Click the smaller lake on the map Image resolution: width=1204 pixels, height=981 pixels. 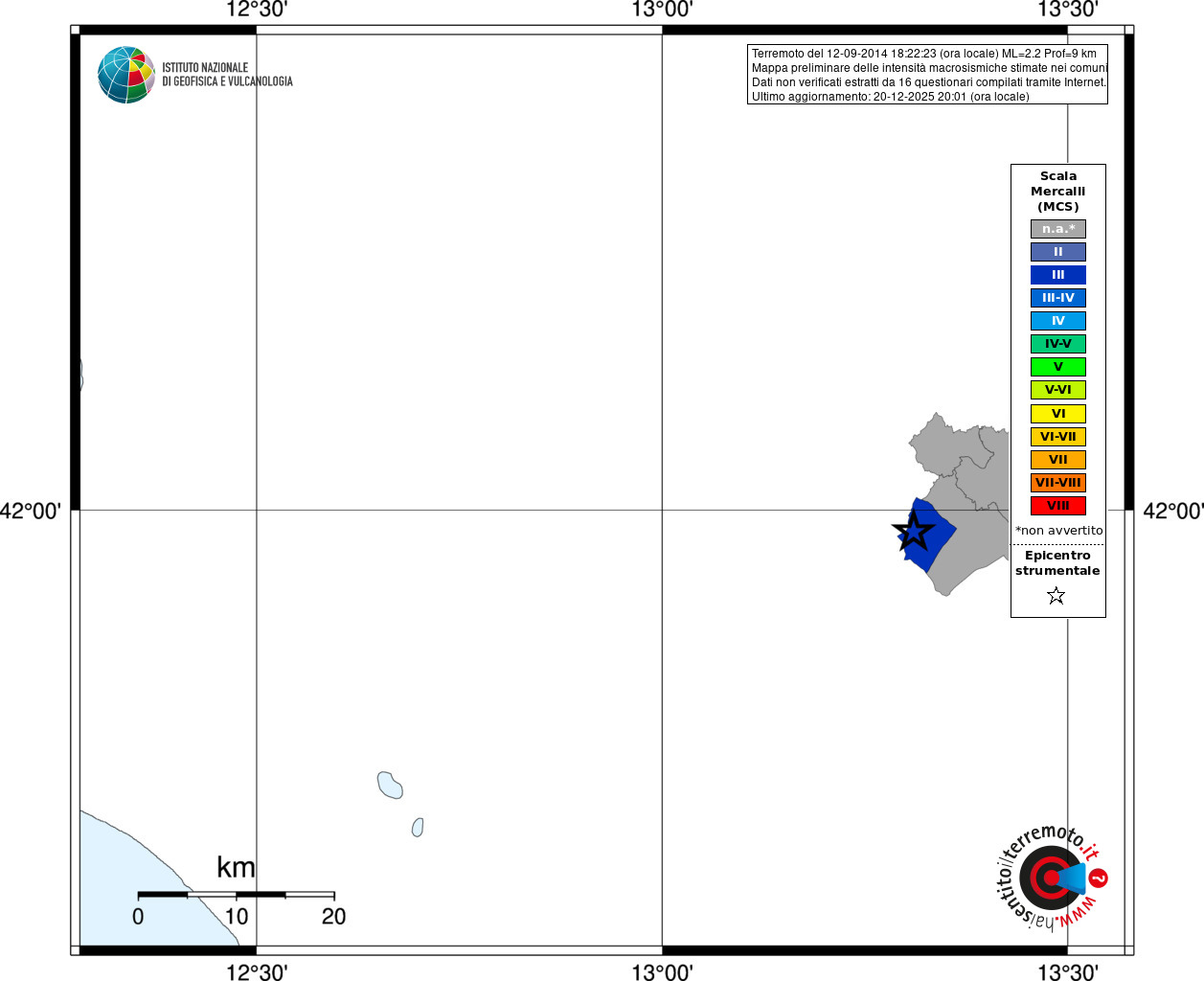pos(418,828)
